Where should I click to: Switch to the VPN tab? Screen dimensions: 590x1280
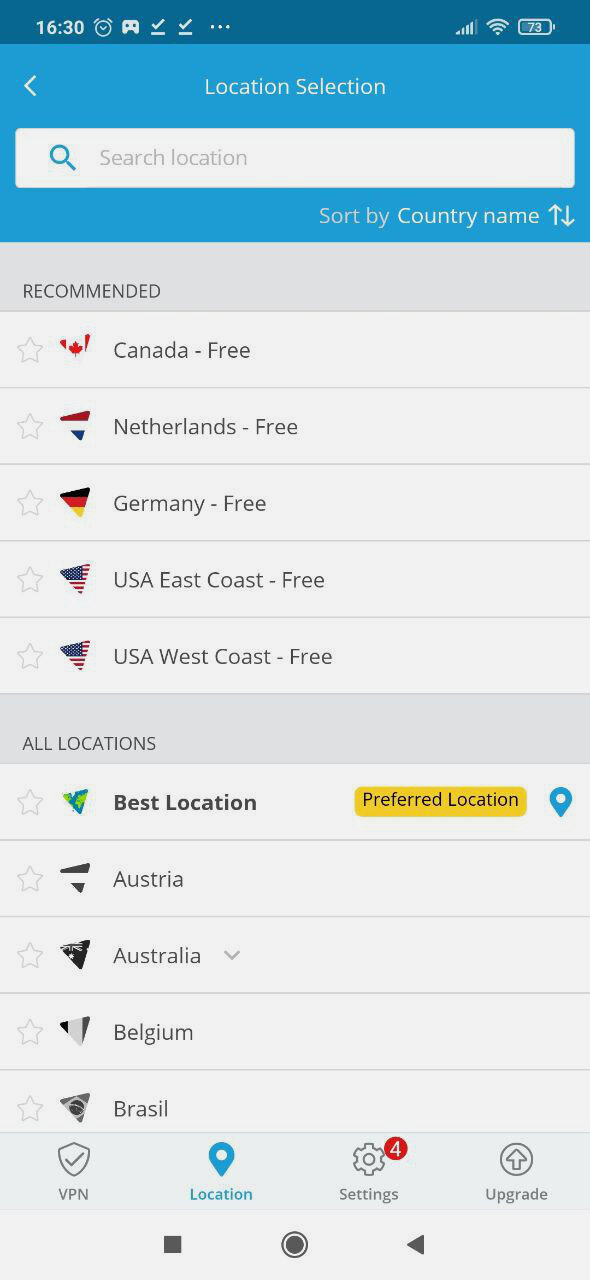tap(73, 1171)
